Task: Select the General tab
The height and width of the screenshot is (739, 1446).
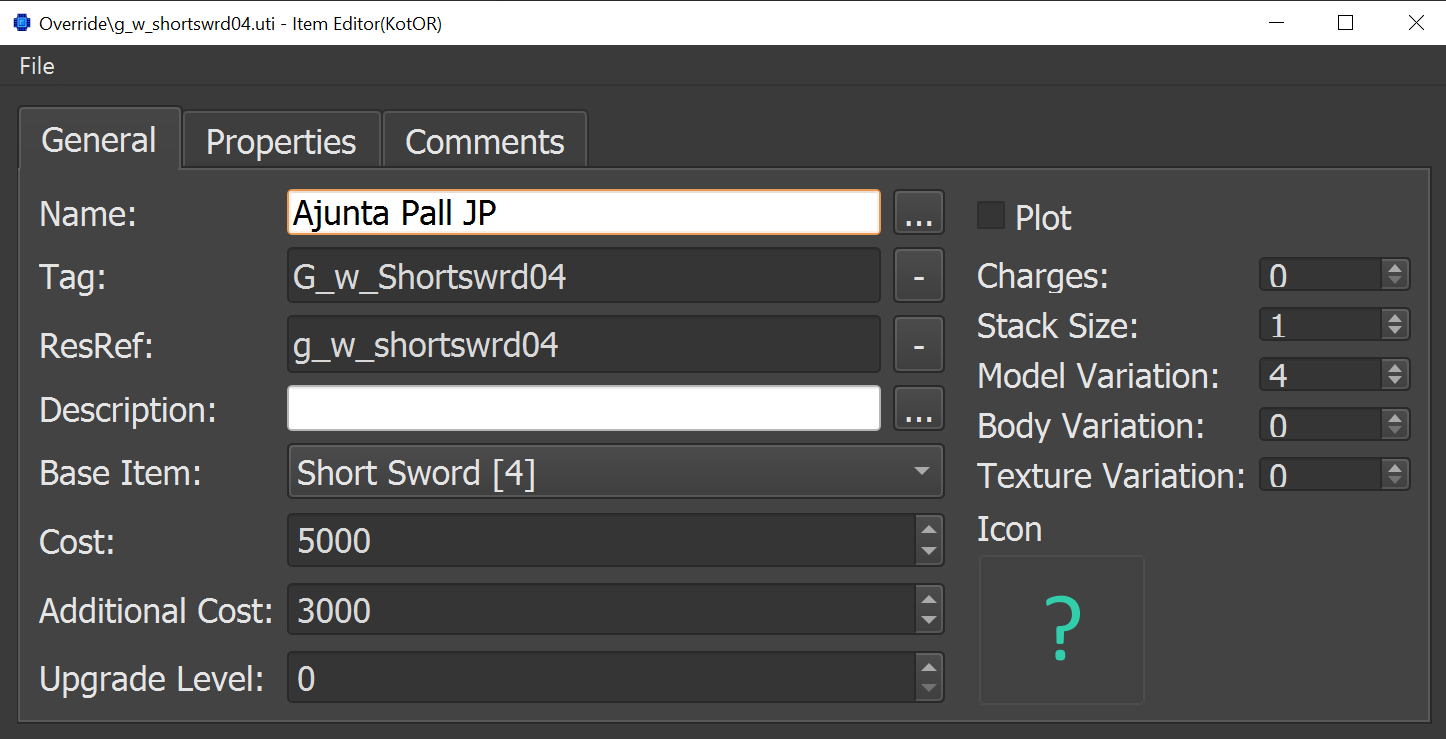Action: pyautogui.click(x=99, y=140)
